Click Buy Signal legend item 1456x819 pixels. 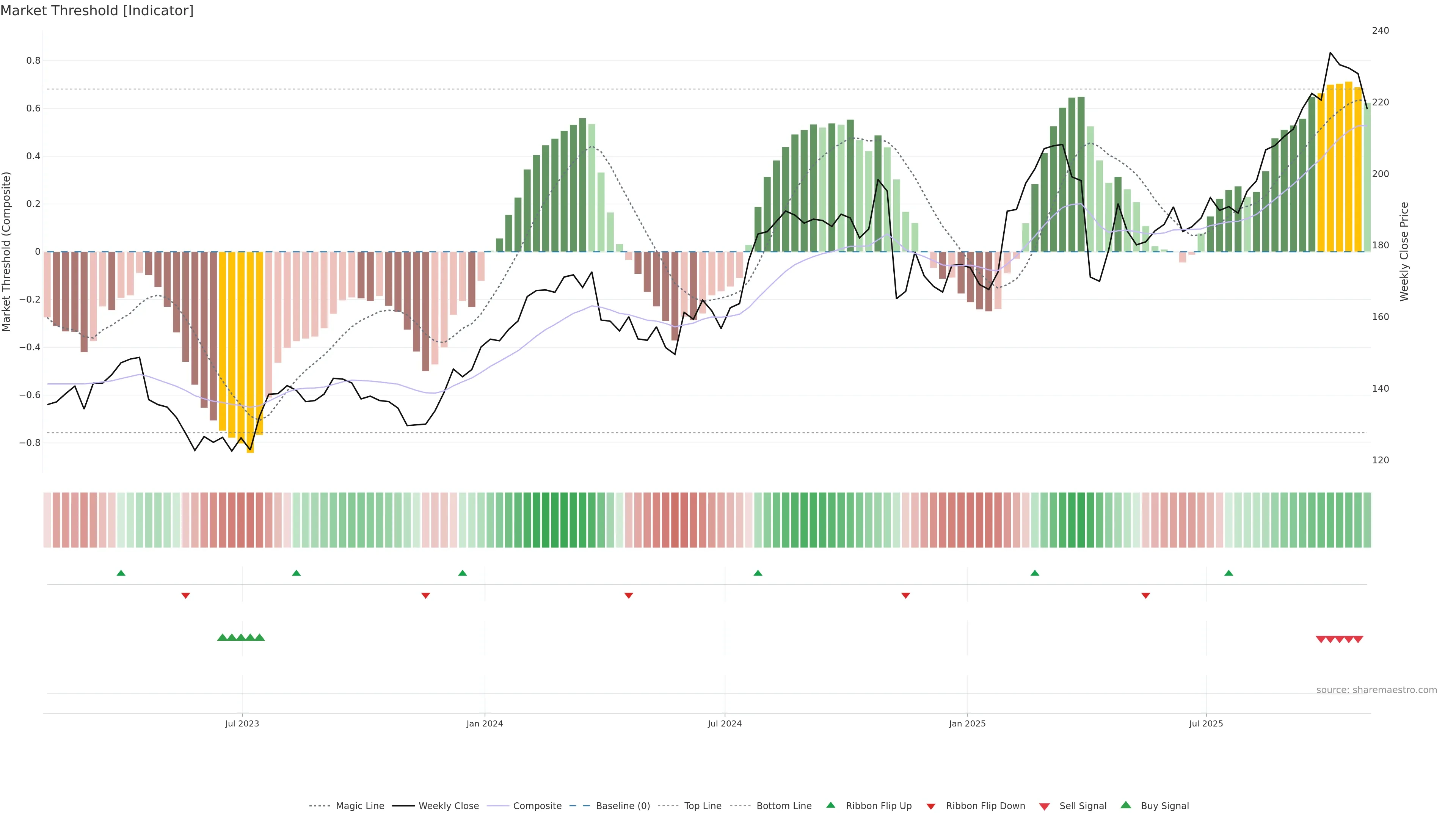click(x=1164, y=806)
